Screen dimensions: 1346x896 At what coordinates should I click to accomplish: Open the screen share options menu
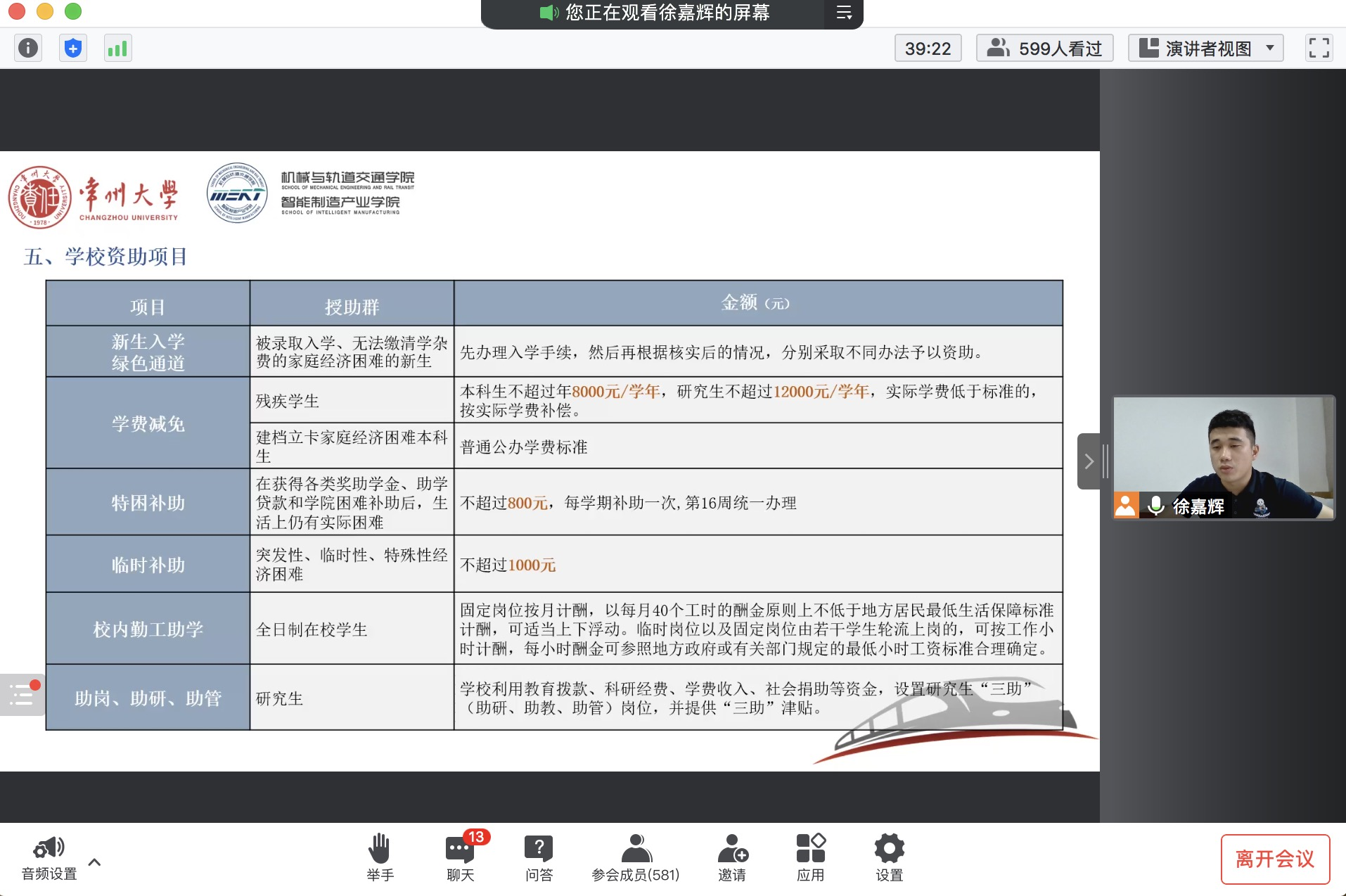tap(844, 13)
